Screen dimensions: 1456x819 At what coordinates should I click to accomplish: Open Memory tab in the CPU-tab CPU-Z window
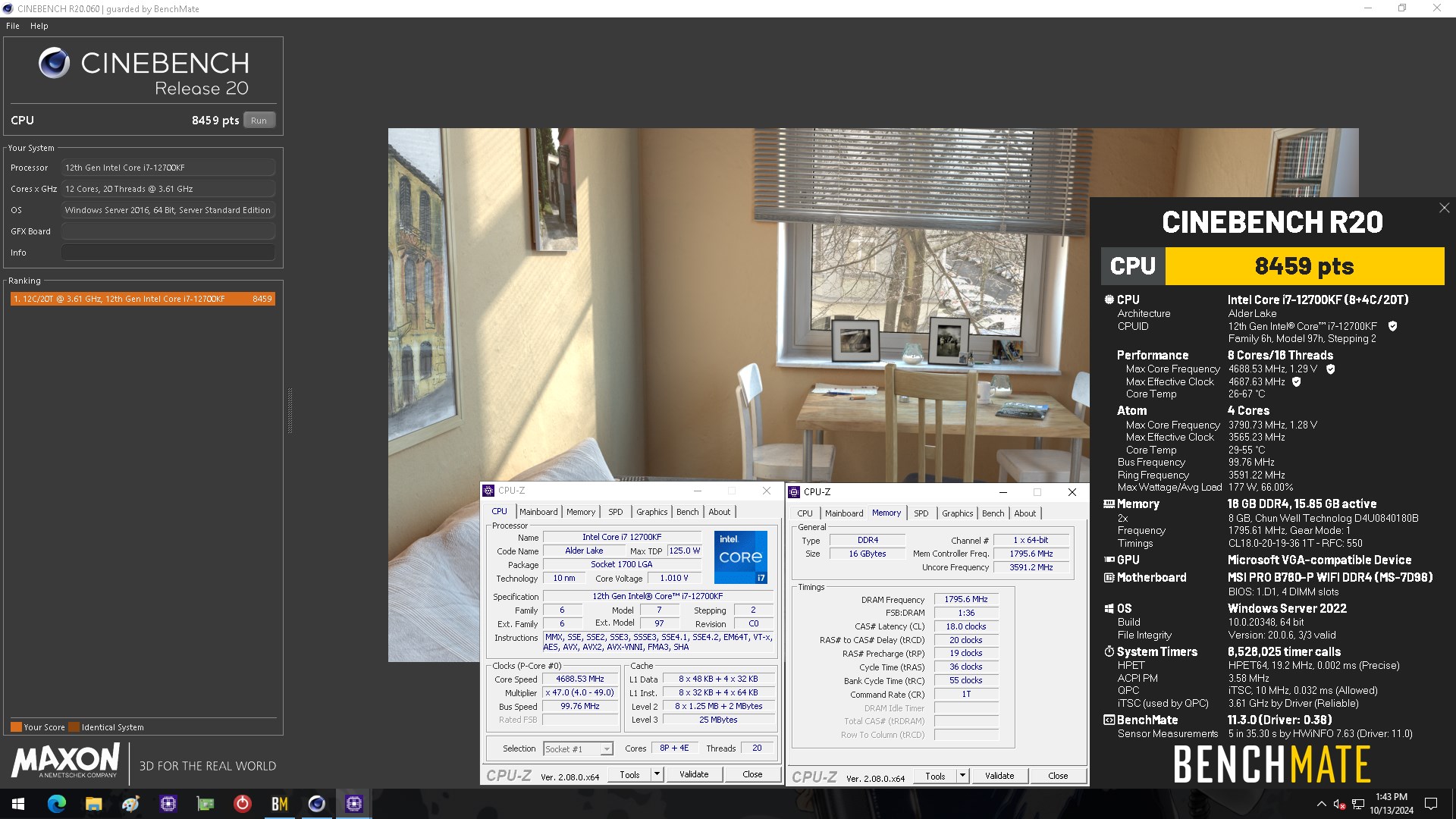tap(581, 512)
